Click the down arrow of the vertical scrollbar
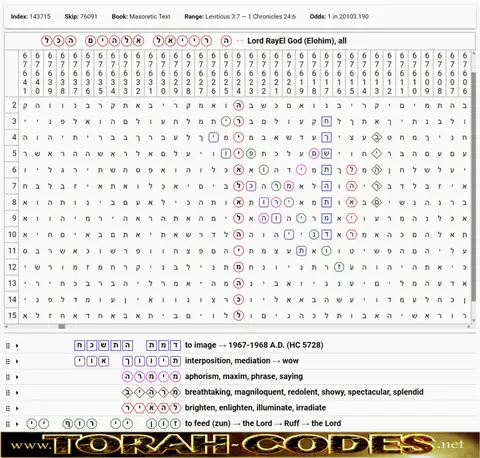This screenshot has height=458, width=480. coord(474,321)
